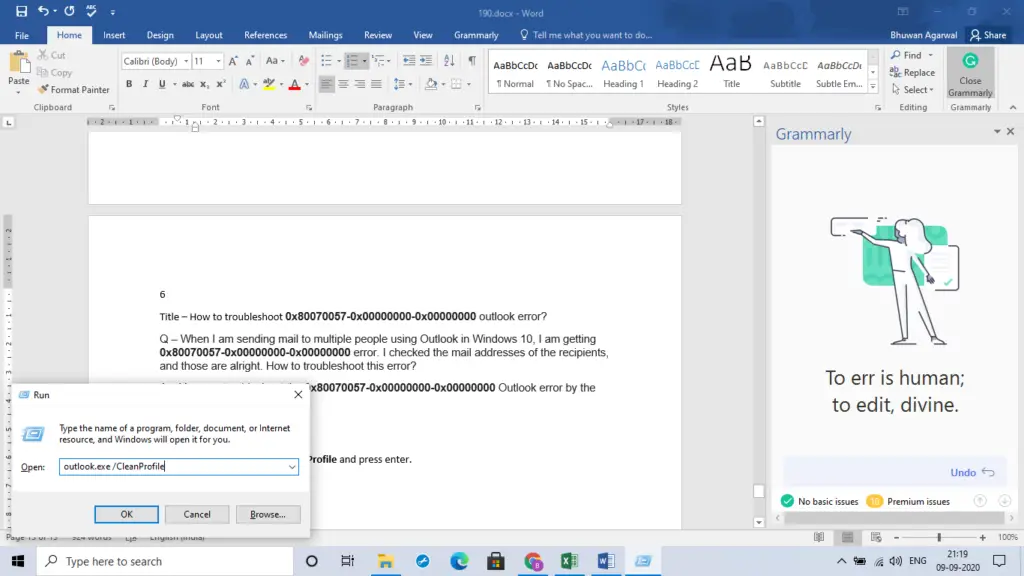Click the Copy command in the Clipboard group

[54, 72]
